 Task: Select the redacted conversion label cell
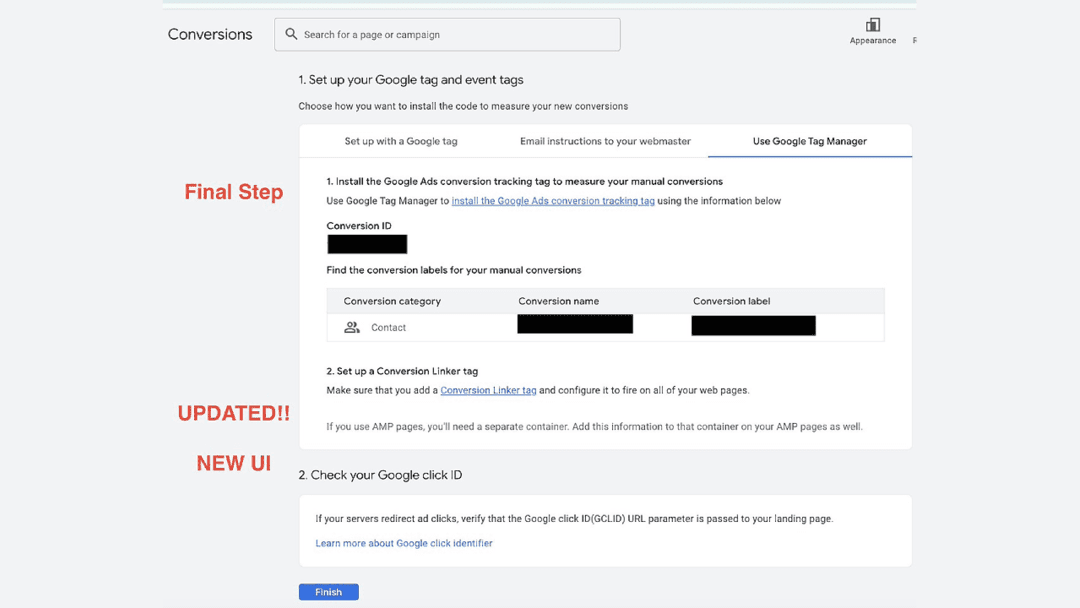(x=753, y=325)
